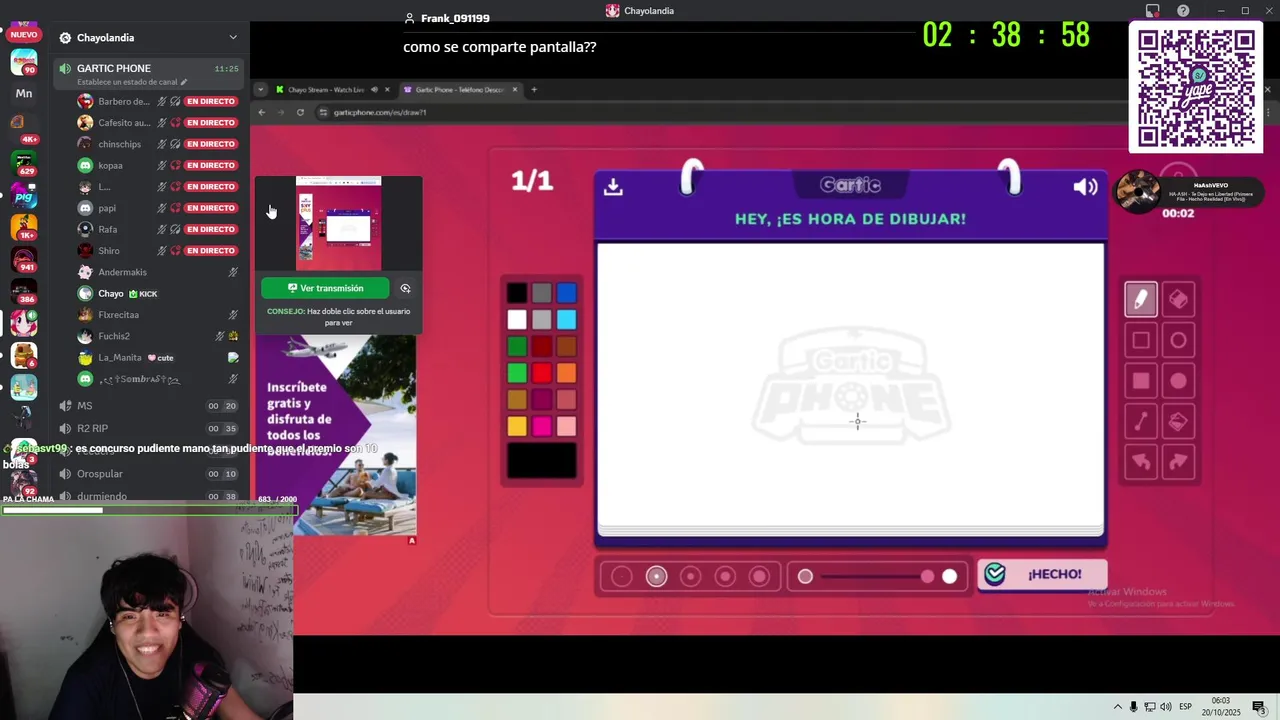The image size is (1280, 720).
Task: Select user Andermakis in voice list
Action: coord(157,272)
